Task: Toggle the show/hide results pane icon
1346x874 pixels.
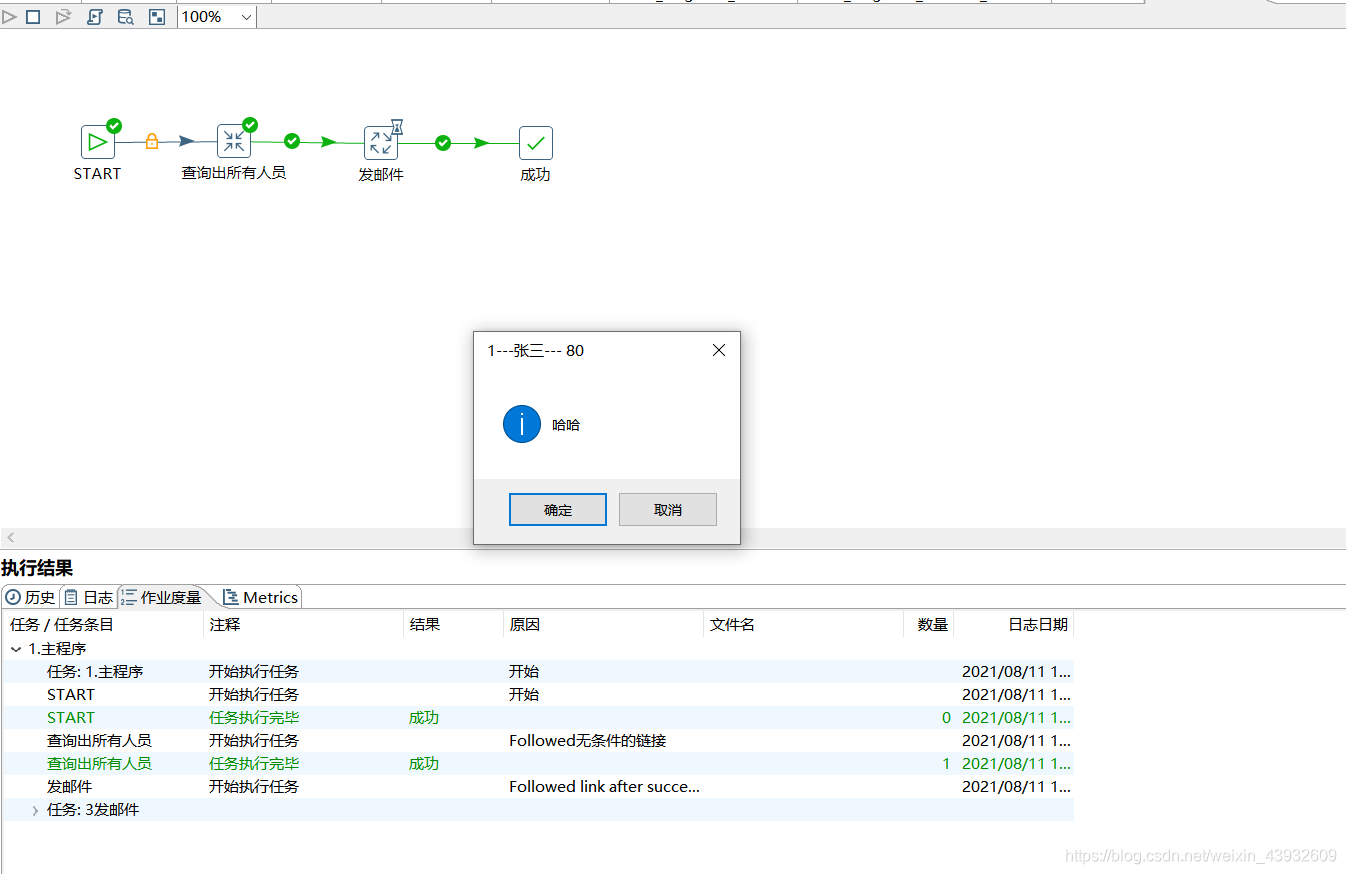Action: tap(157, 17)
